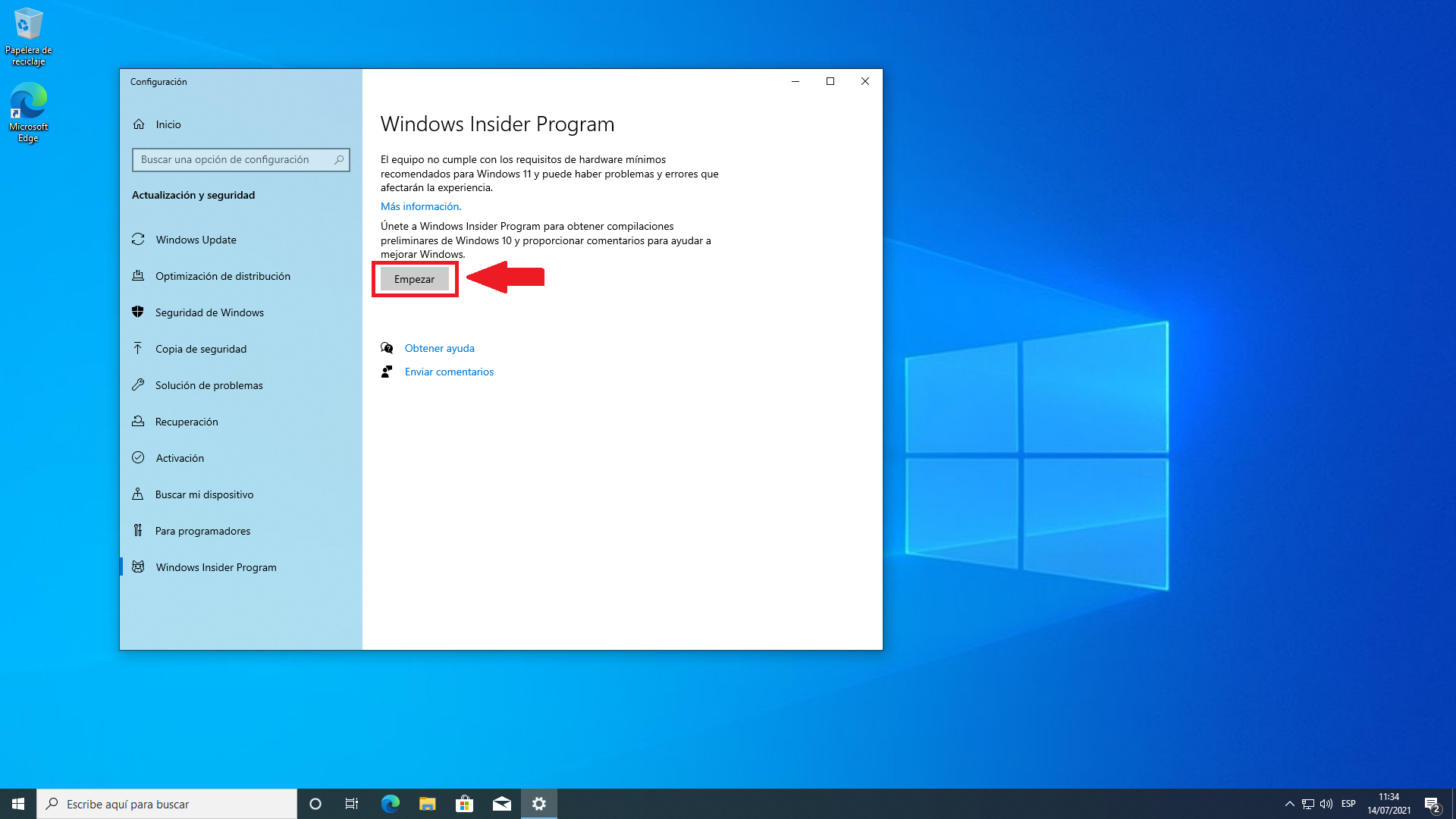Click the Empezar button
Image resolution: width=1456 pixels, height=819 pixels.
click(x=414, y=279)
